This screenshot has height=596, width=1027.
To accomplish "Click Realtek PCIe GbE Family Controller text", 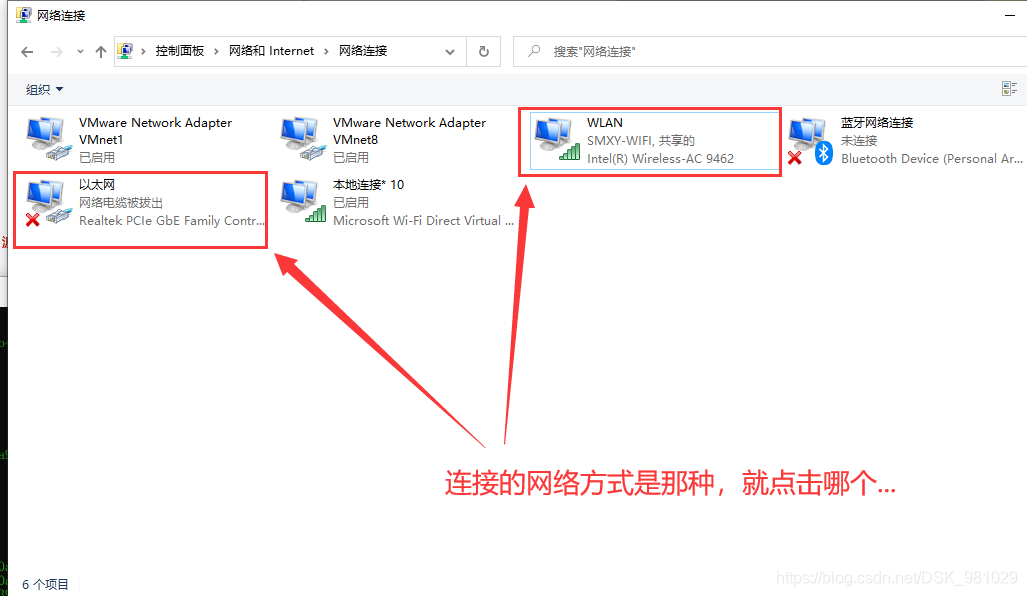I will (x=172, y=221).
